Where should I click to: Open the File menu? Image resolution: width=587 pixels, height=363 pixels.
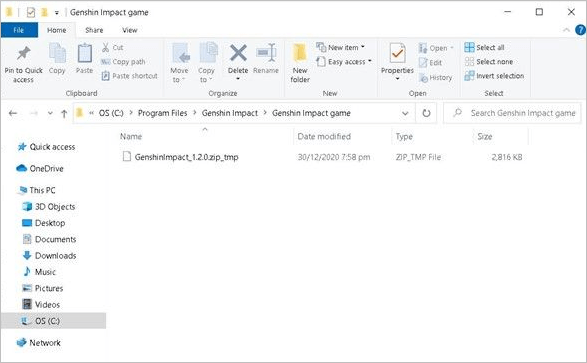coord(19,30)
